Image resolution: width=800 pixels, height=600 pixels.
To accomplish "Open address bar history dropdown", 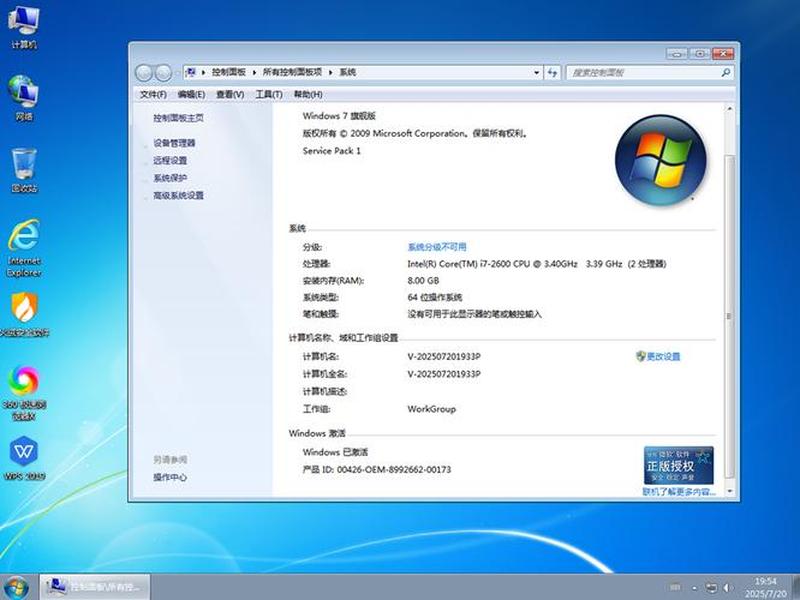I will [x=536, y=72].
